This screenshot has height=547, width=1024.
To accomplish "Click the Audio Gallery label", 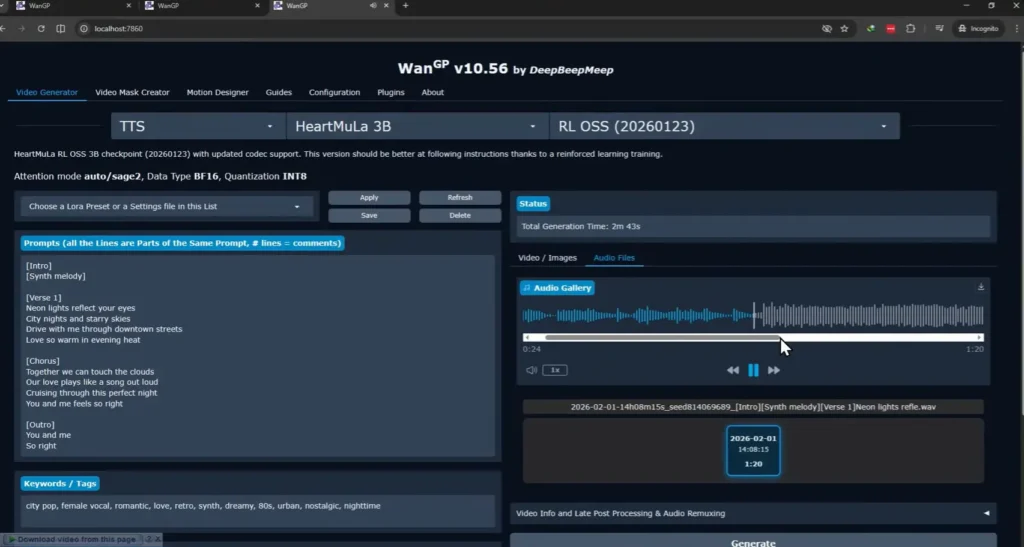I will pyautogui.click(x=557, y=288).
